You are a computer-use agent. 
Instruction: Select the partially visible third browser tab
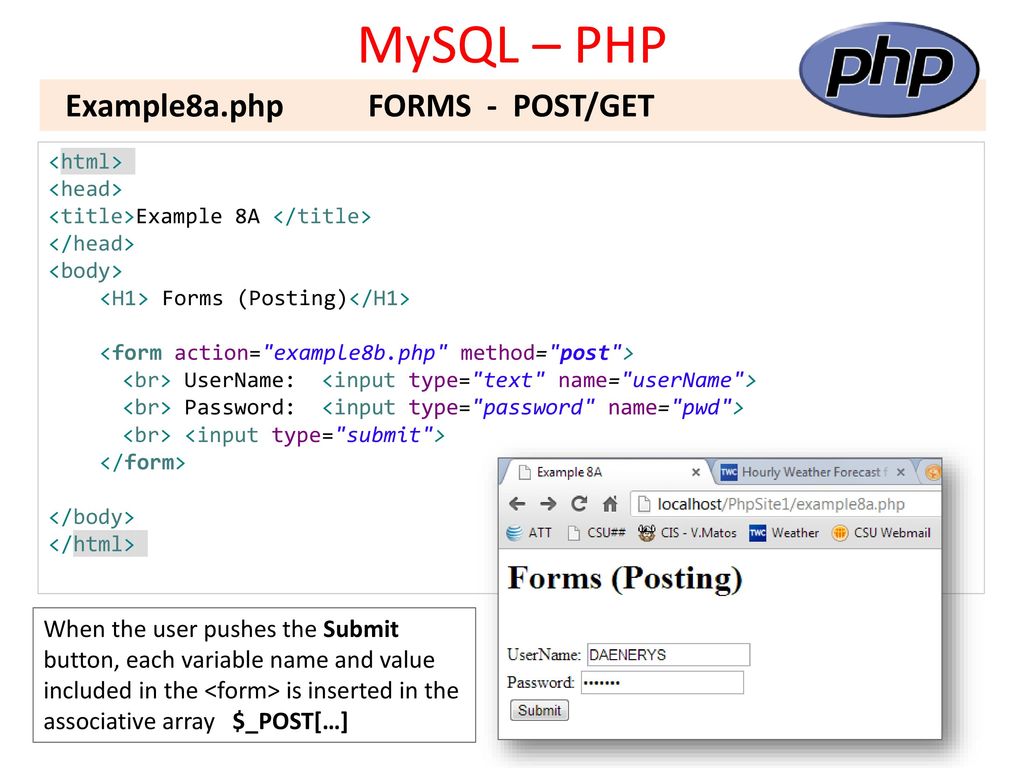click(x=933, y=472)
